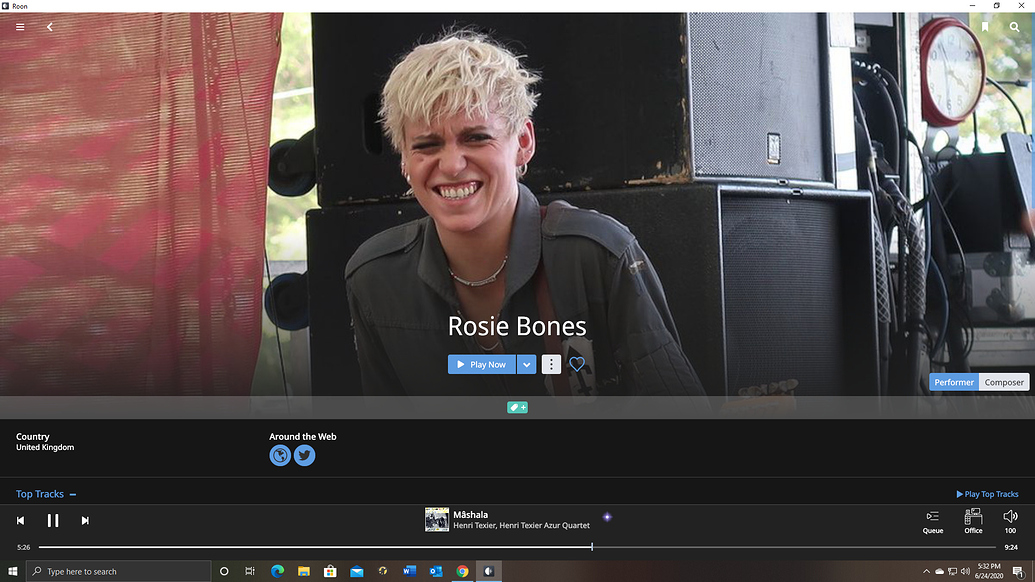
Task: Open the hamburger navigation menu
Action: coord(19,27)
